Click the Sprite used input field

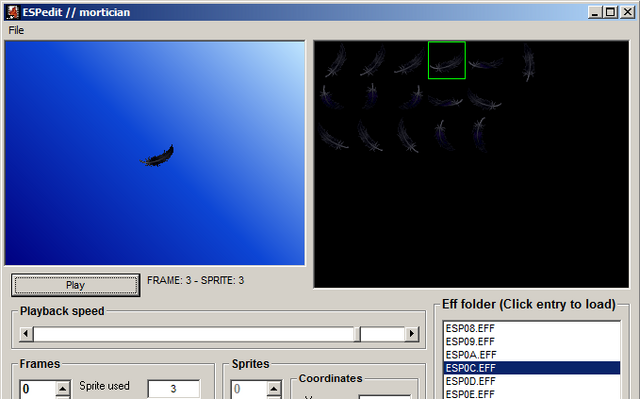click(x=173, y=389)
